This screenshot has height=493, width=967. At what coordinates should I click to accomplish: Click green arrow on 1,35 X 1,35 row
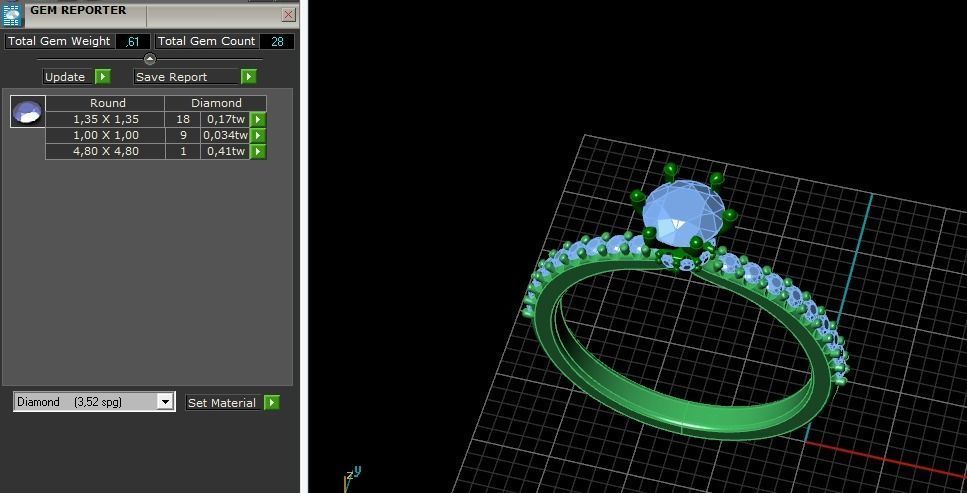(258, 119)
